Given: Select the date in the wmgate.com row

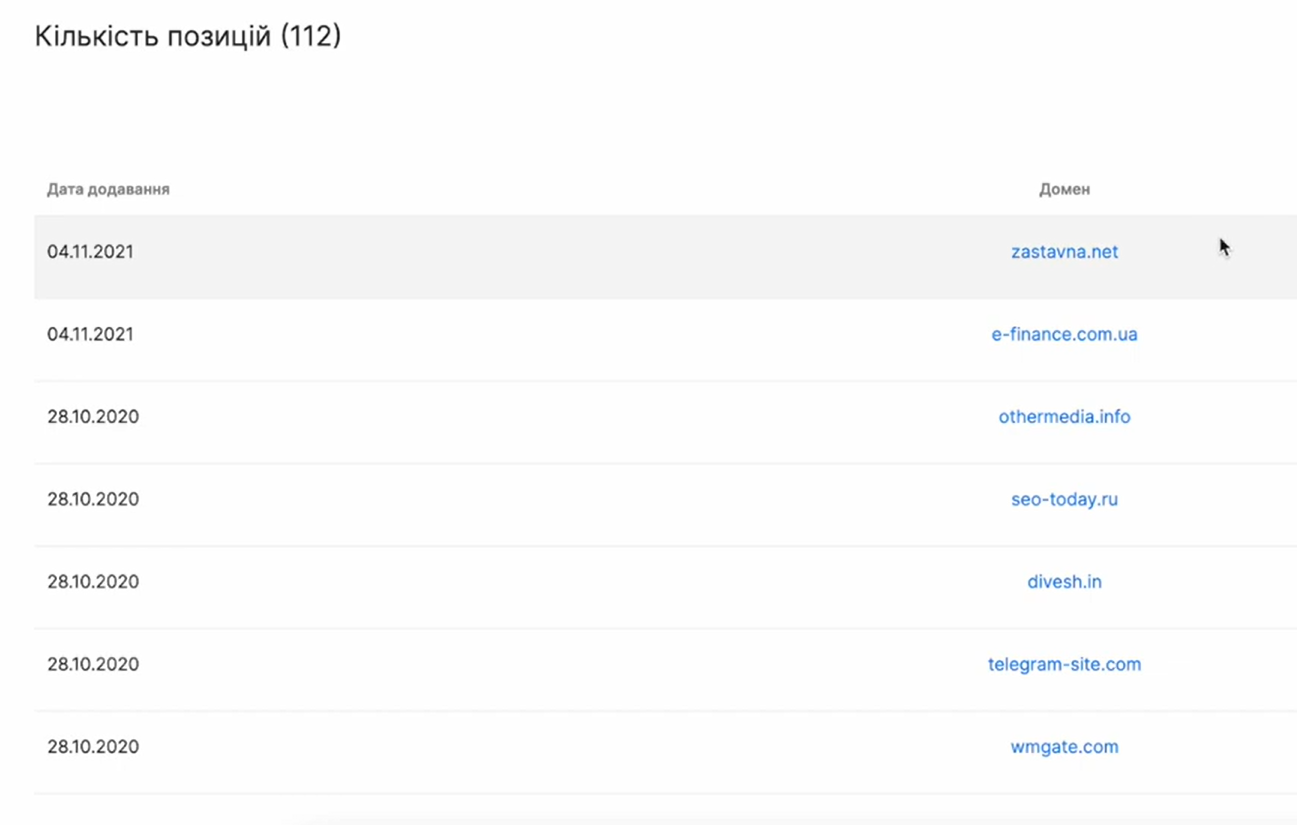Looking at the screenshot, I should tap(93, 747).
